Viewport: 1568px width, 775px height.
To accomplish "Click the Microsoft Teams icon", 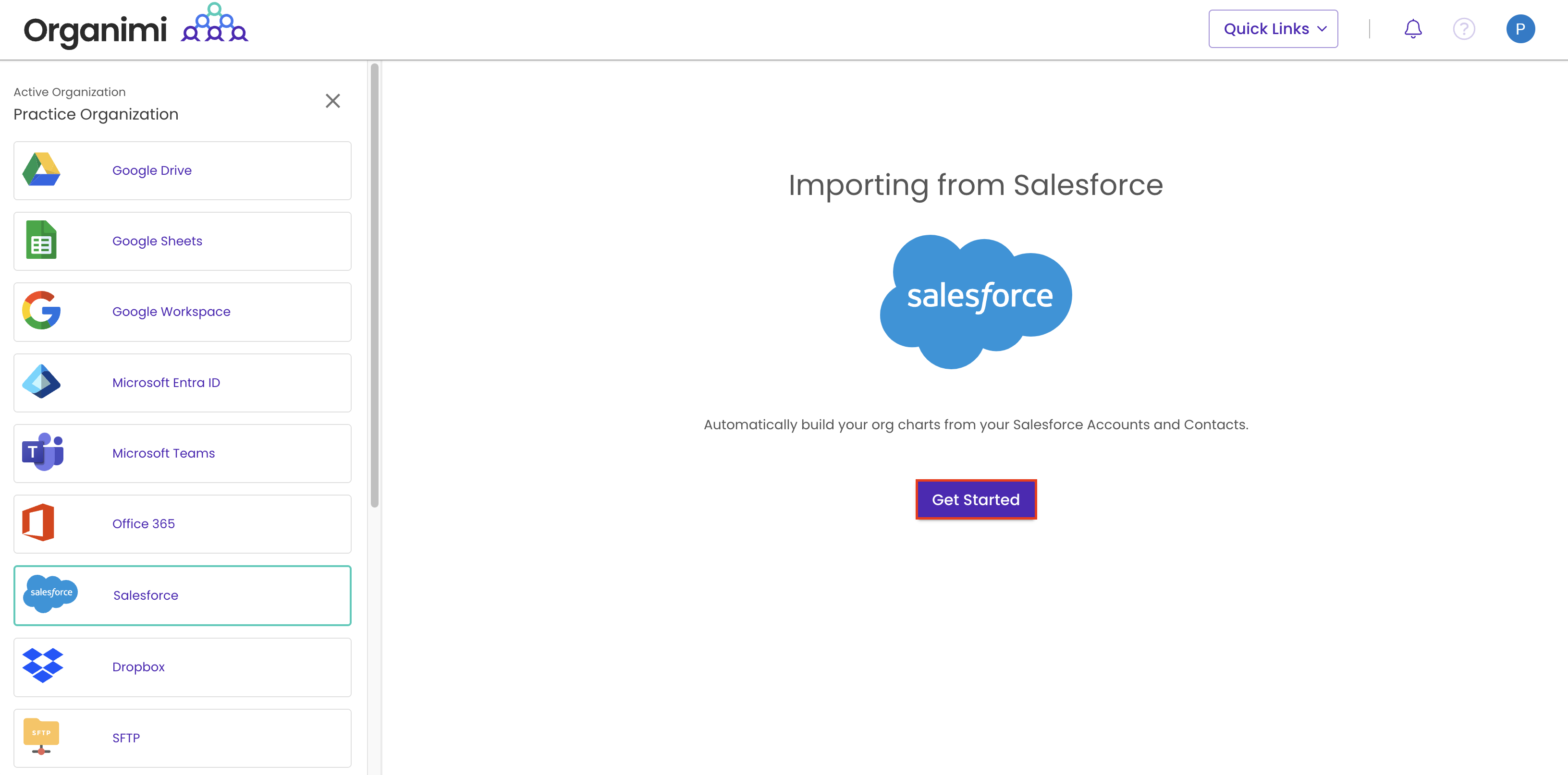I will [43, 452].
